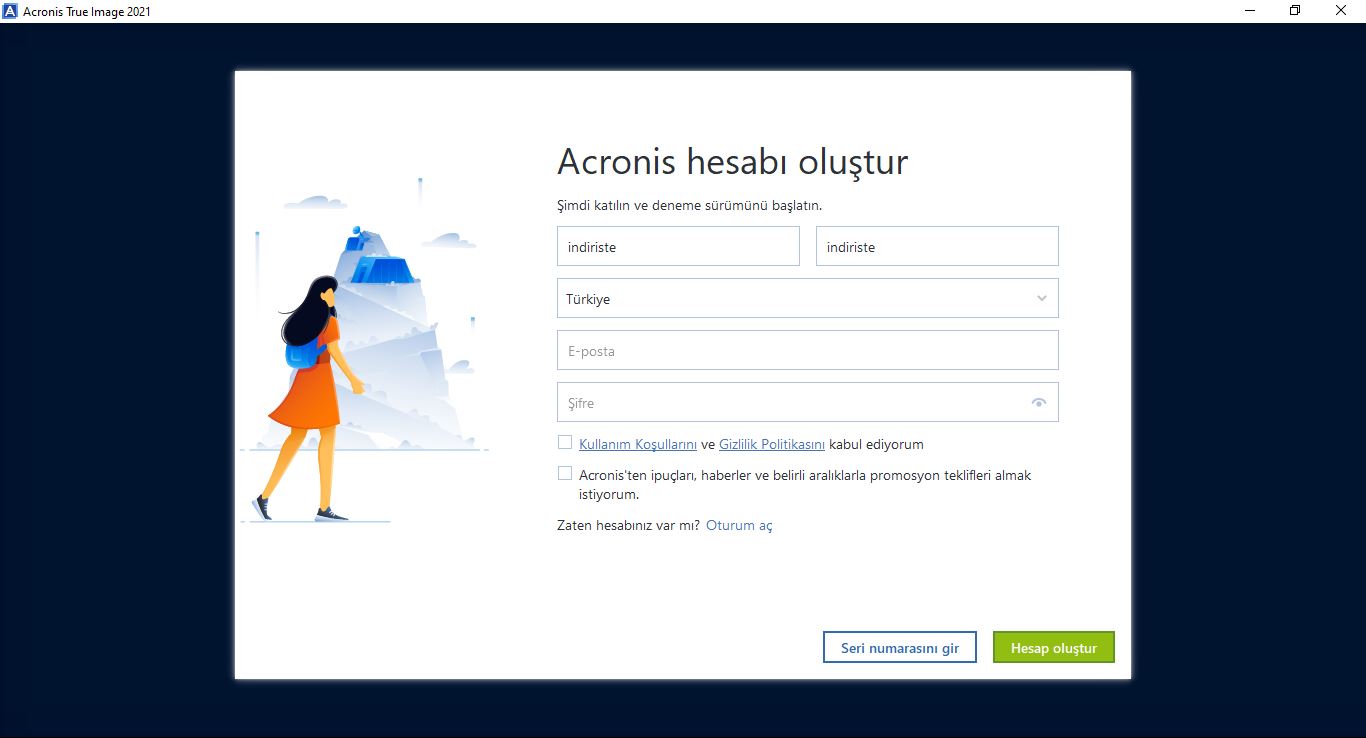Click the Şimdi katılın ve deneme sürümünü text
This screenshot has width=1366, height=738.
(x=689, y=205)
